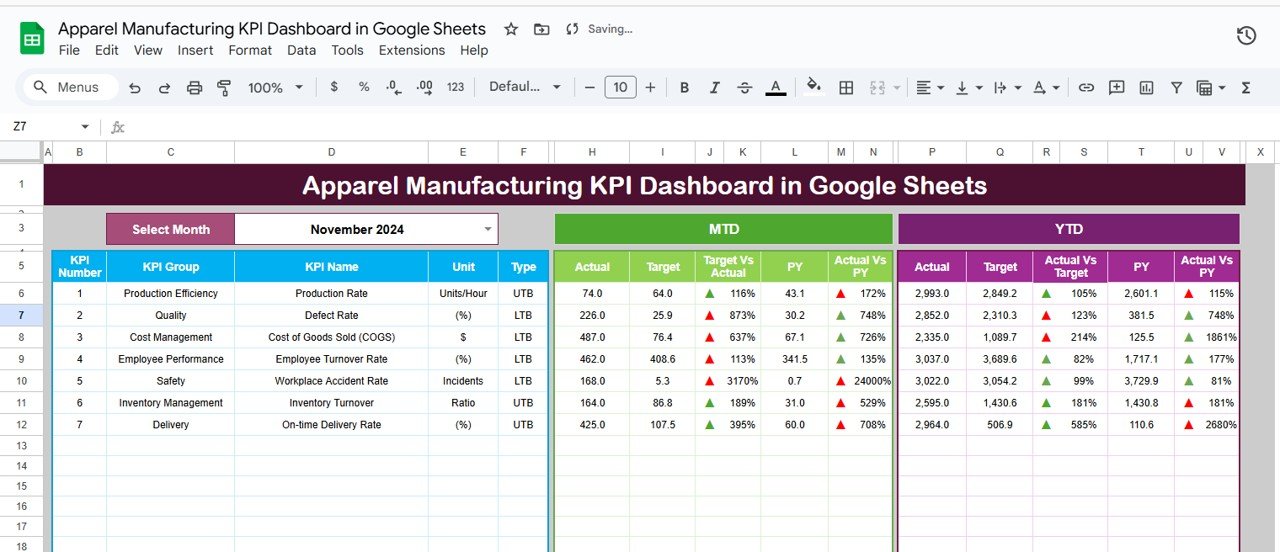Open text wrapping dropdown
This screenshot has height=552, width=1280.
(x=1006, y=88)
